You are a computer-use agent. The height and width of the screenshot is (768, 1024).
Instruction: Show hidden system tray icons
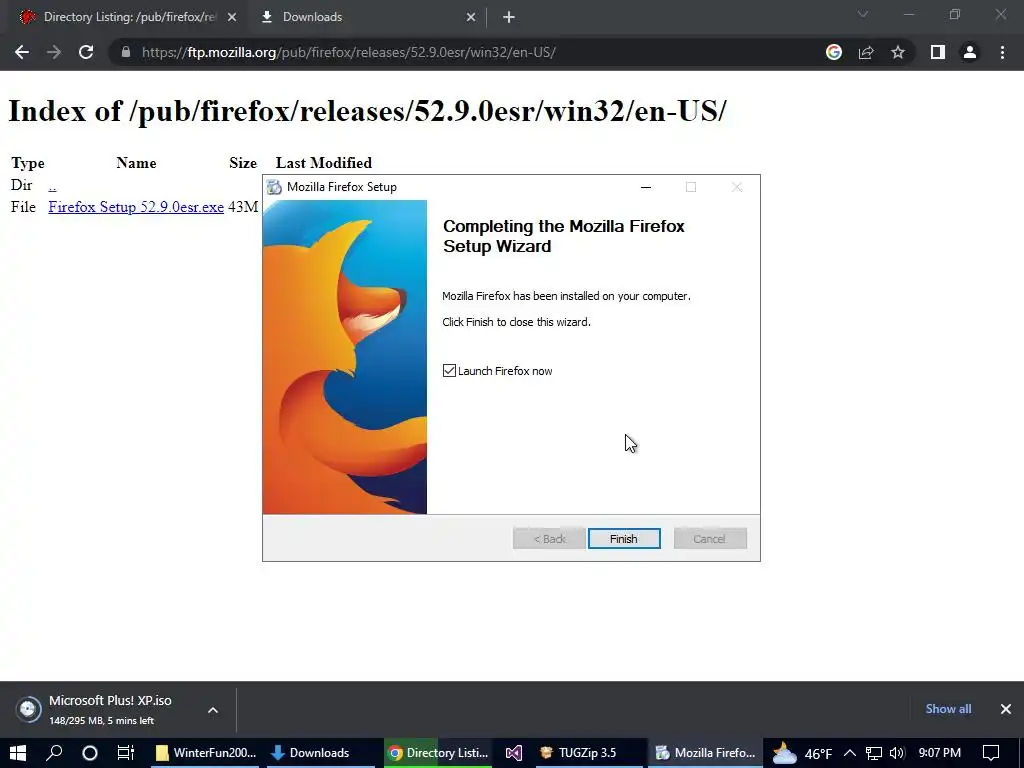tap(850, 753)
